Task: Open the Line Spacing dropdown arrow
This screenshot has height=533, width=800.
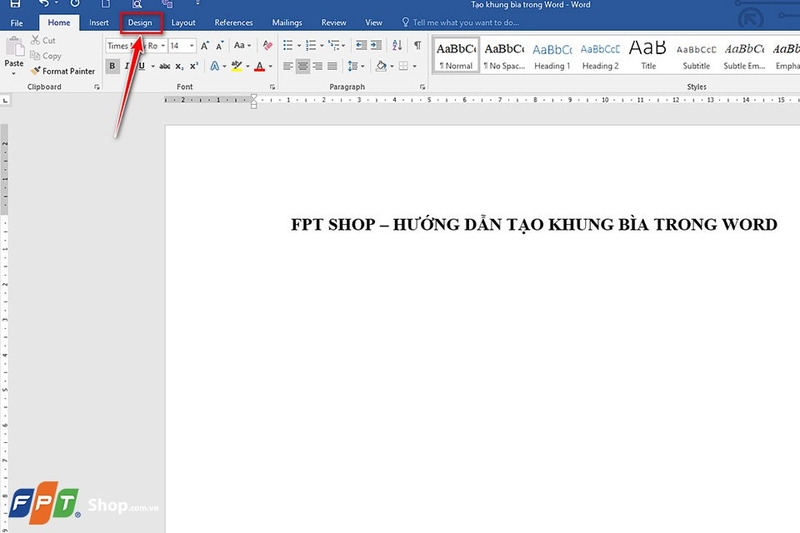Action: click(x=363, y=66)
